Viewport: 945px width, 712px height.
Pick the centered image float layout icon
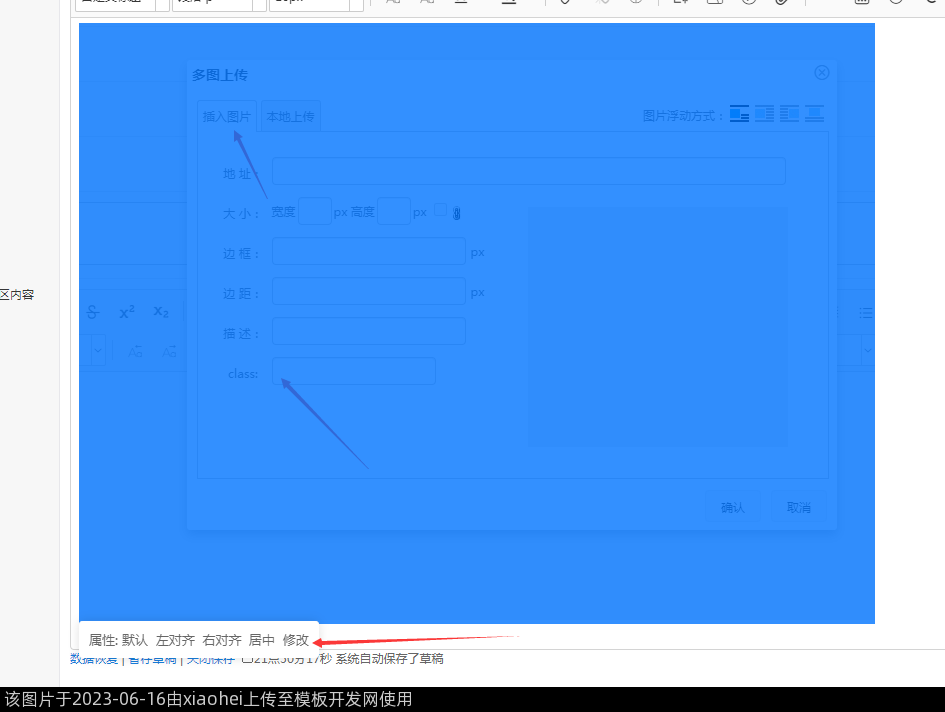(814, 114)
